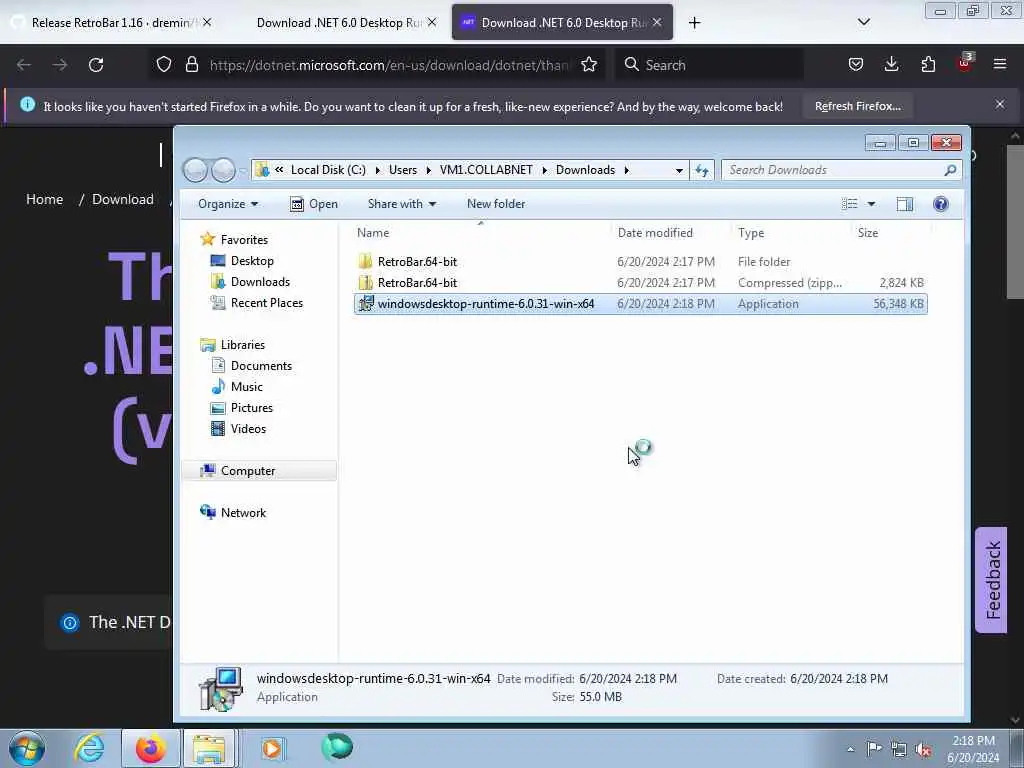Viewport: 1024px width, 768px height.
Task: Click the Firefox Search box
Action: click(x=709, y=65)
